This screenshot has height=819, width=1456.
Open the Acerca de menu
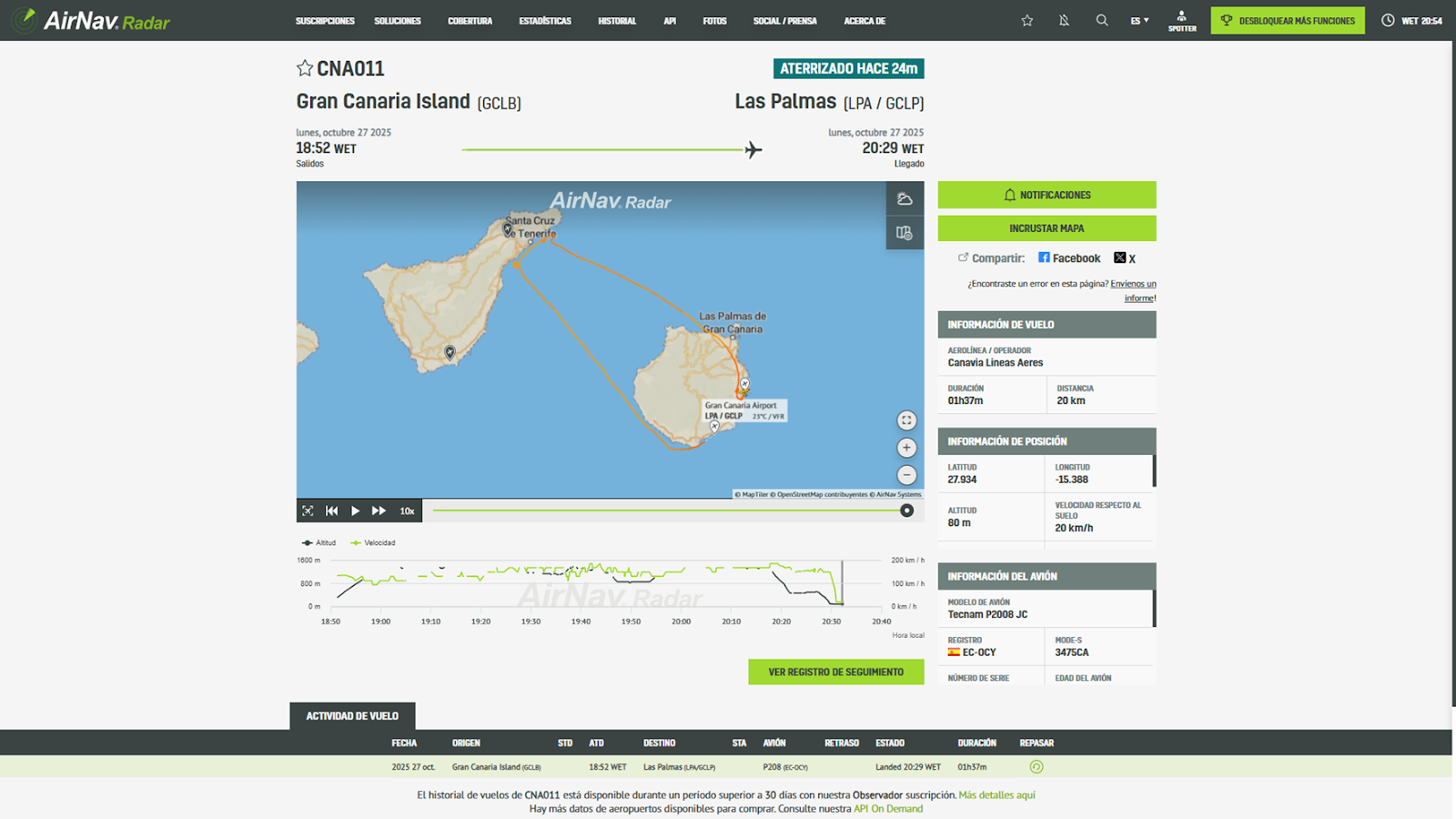point(864,21)
